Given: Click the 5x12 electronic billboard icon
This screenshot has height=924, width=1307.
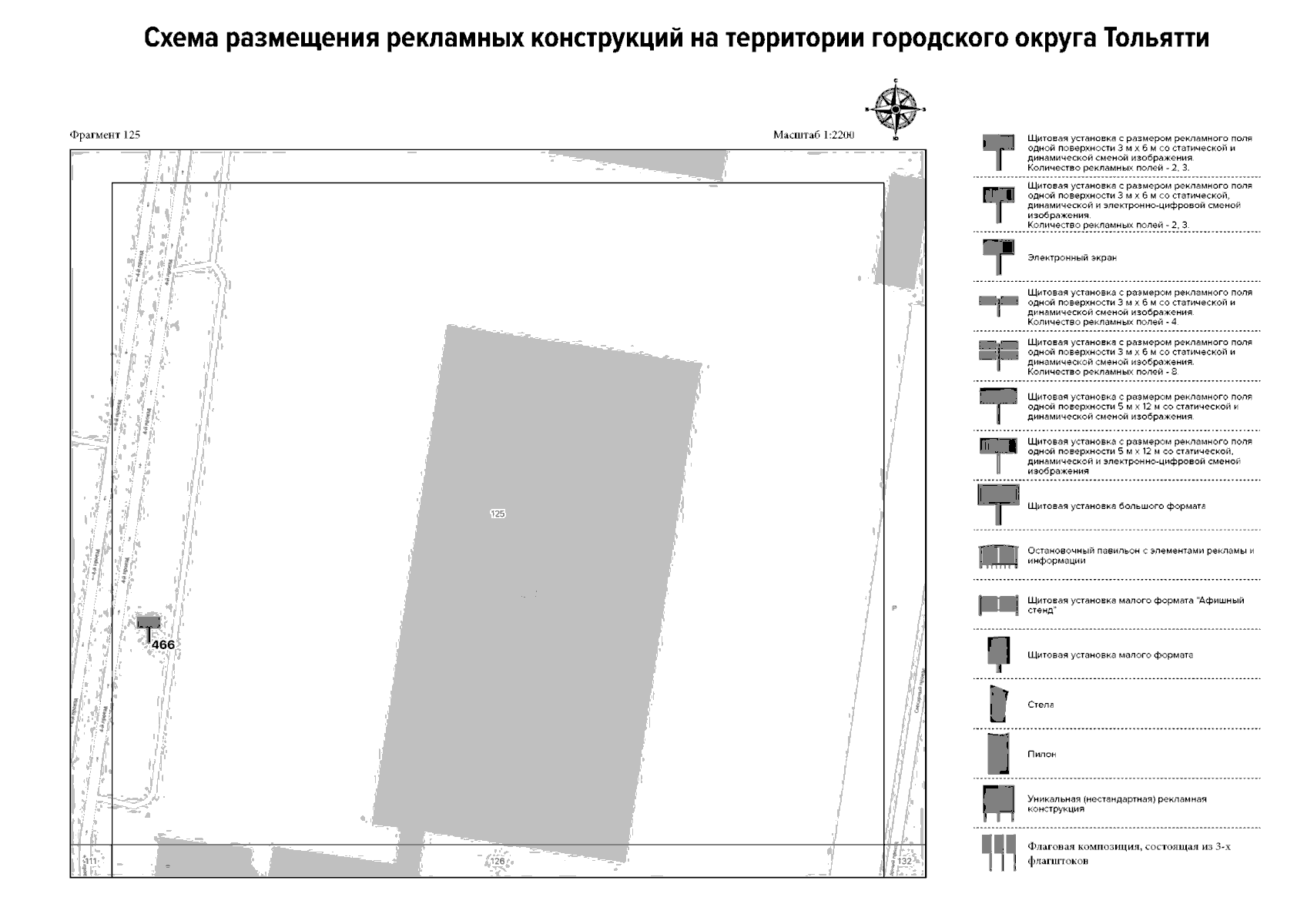Looking at the screenshot, I should [997, 447].
